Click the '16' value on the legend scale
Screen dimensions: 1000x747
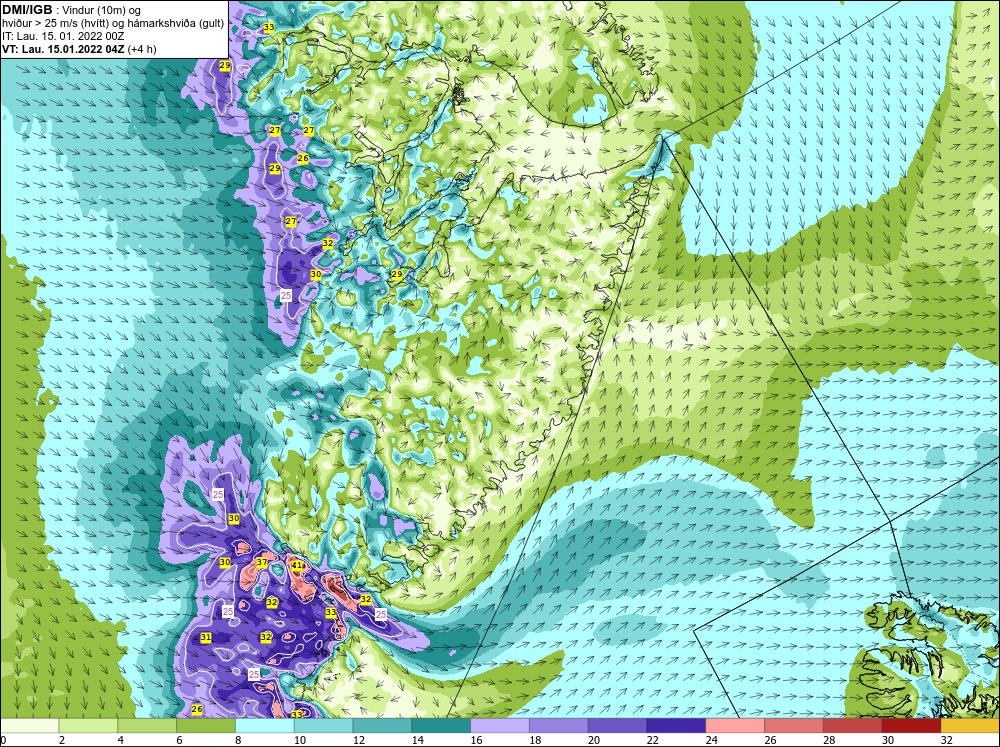pyautogui.click(x=476, y=740)
